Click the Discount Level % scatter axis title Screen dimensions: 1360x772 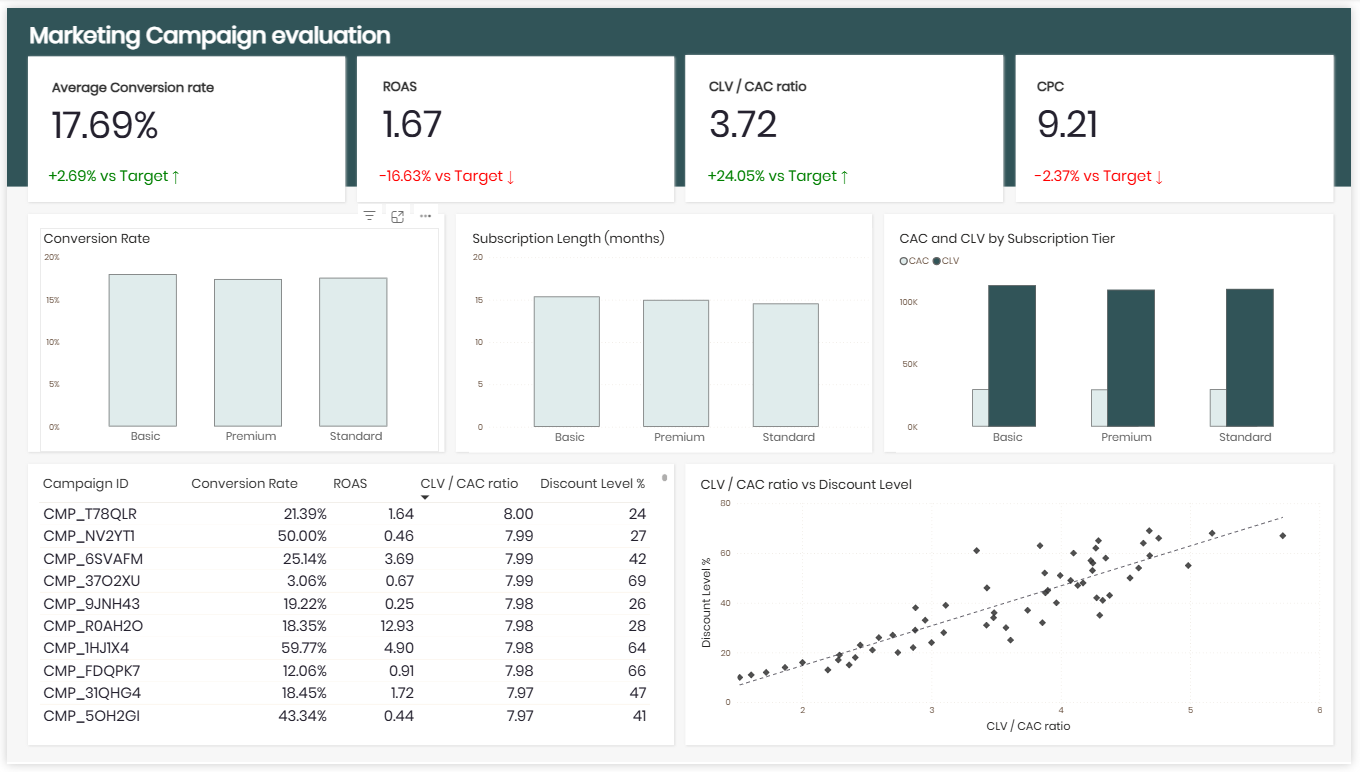(x=706, y=602)
